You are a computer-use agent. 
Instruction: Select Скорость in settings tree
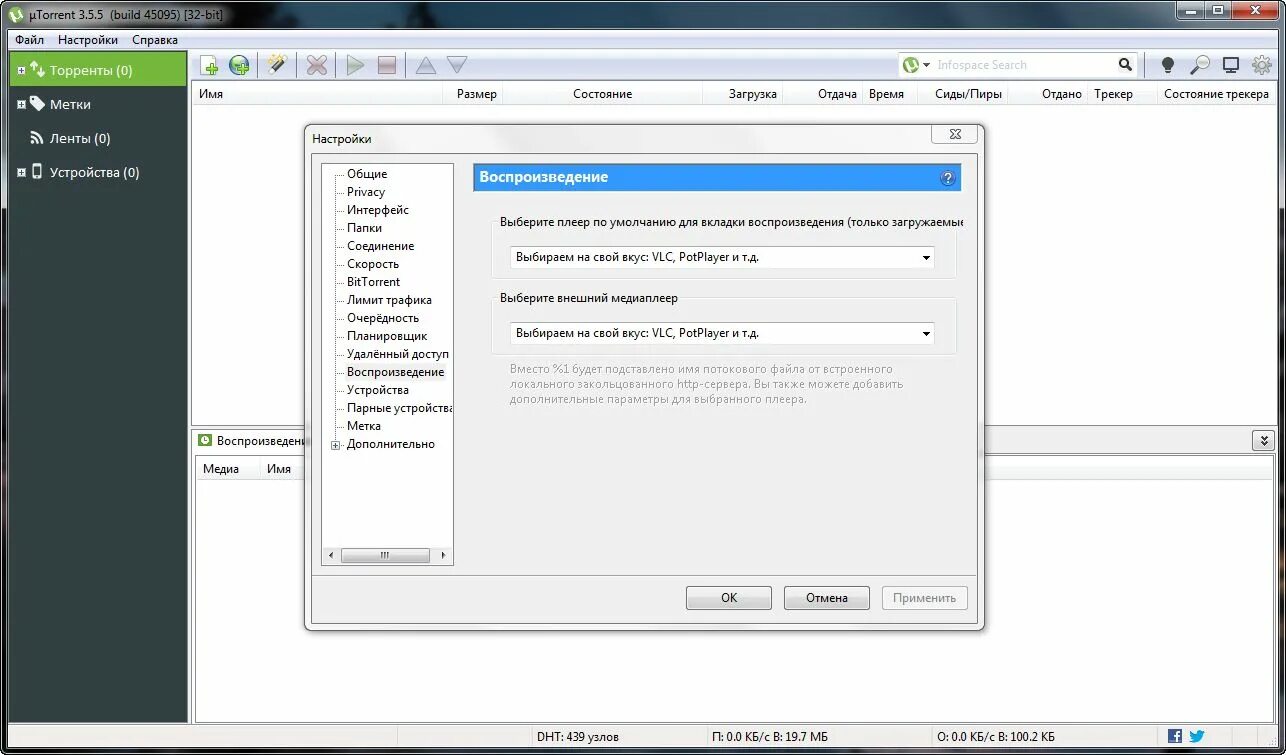[x=373, y=264]
